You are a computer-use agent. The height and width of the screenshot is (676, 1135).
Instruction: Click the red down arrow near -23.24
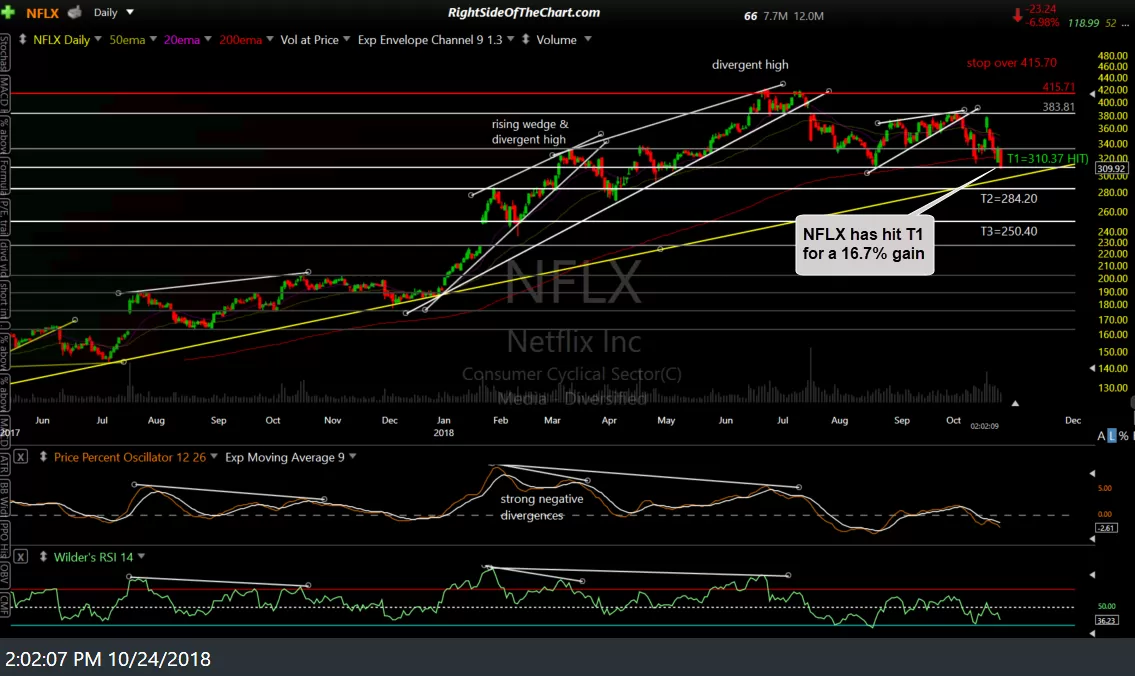[x=1017, y=14]
